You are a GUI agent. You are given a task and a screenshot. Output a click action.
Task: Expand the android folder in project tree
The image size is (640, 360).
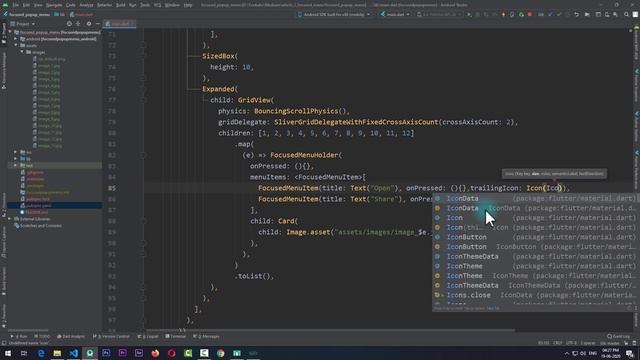[x=16, y=39]
